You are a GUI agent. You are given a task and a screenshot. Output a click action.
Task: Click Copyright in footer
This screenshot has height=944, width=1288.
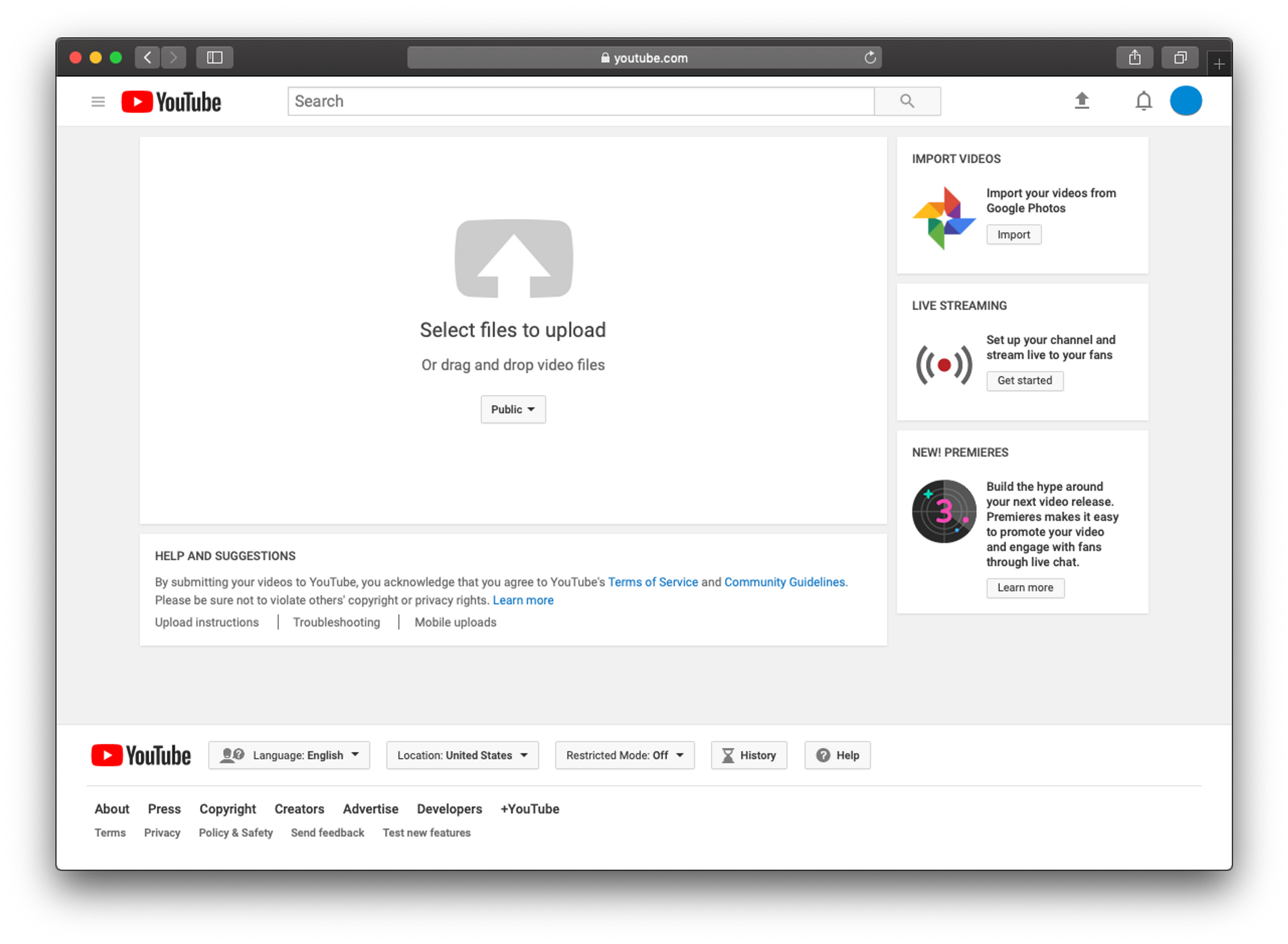click(227, 809)
